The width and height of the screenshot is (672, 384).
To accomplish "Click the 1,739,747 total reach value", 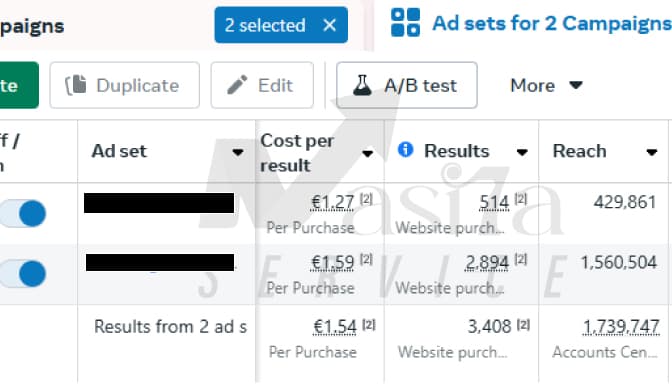I will [x=621, y=327].
